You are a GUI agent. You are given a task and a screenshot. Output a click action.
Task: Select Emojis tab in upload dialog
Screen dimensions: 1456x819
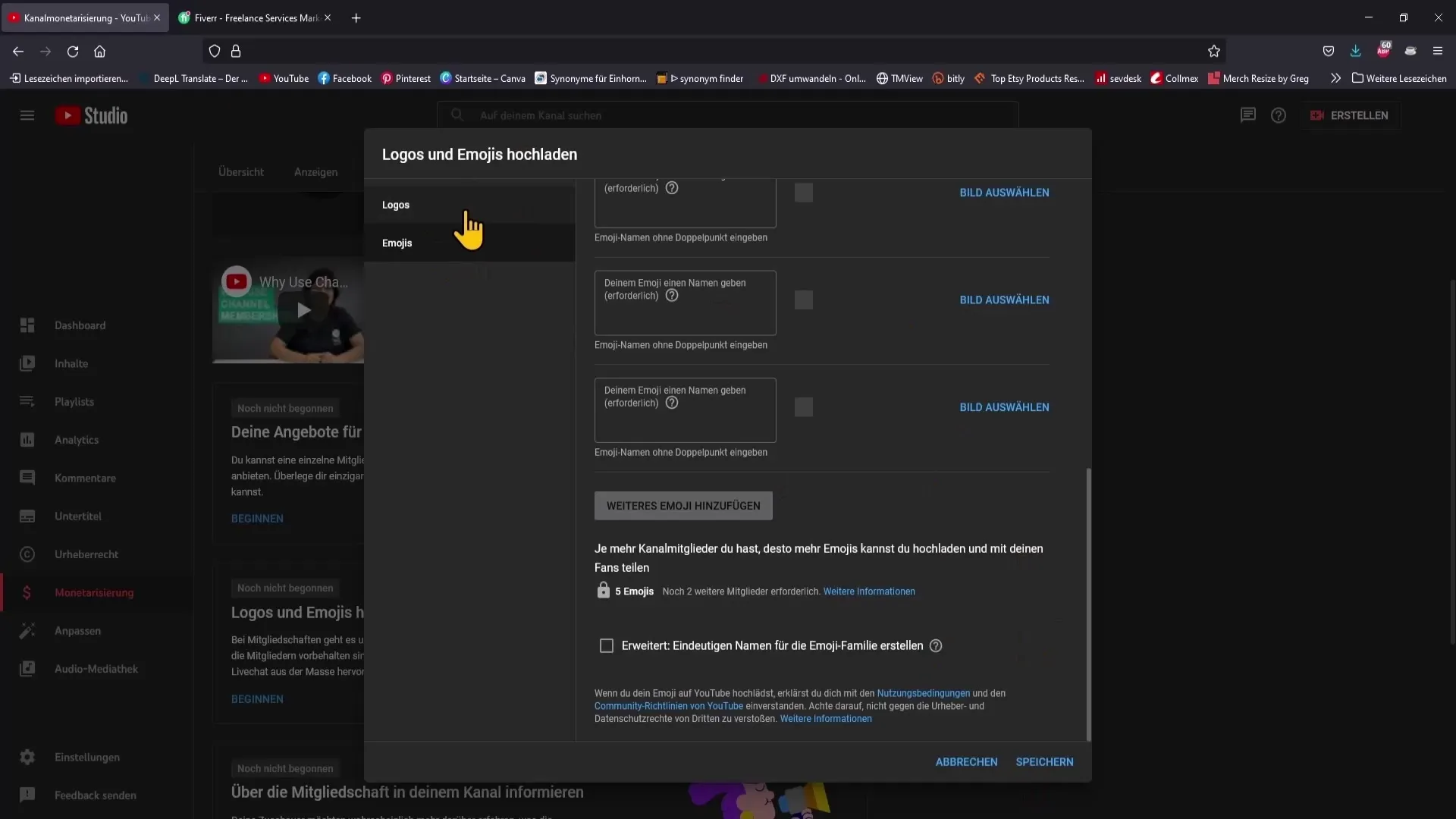(x=397, y=243)
